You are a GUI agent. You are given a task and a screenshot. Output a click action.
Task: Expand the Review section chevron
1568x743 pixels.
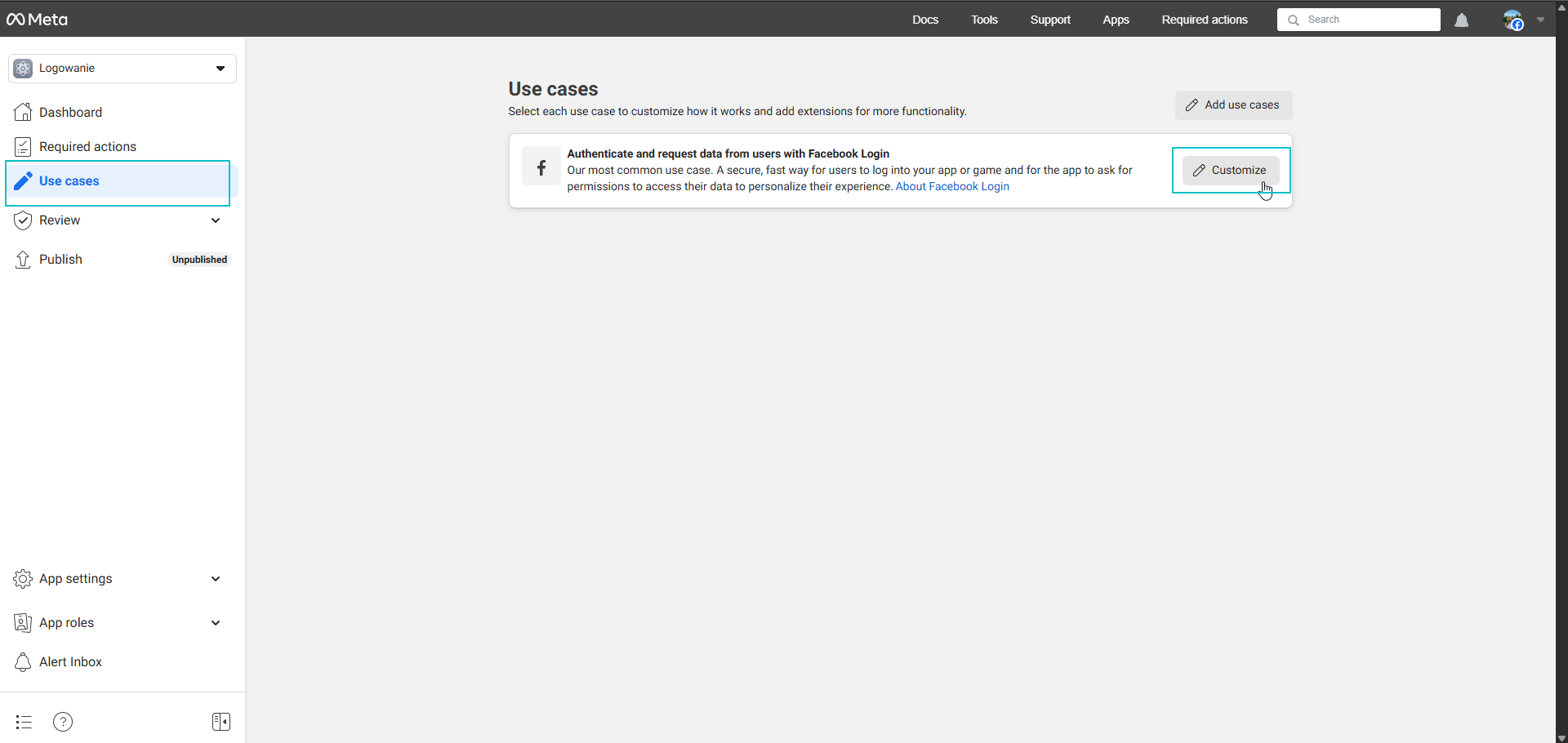[x=216, y=220]
